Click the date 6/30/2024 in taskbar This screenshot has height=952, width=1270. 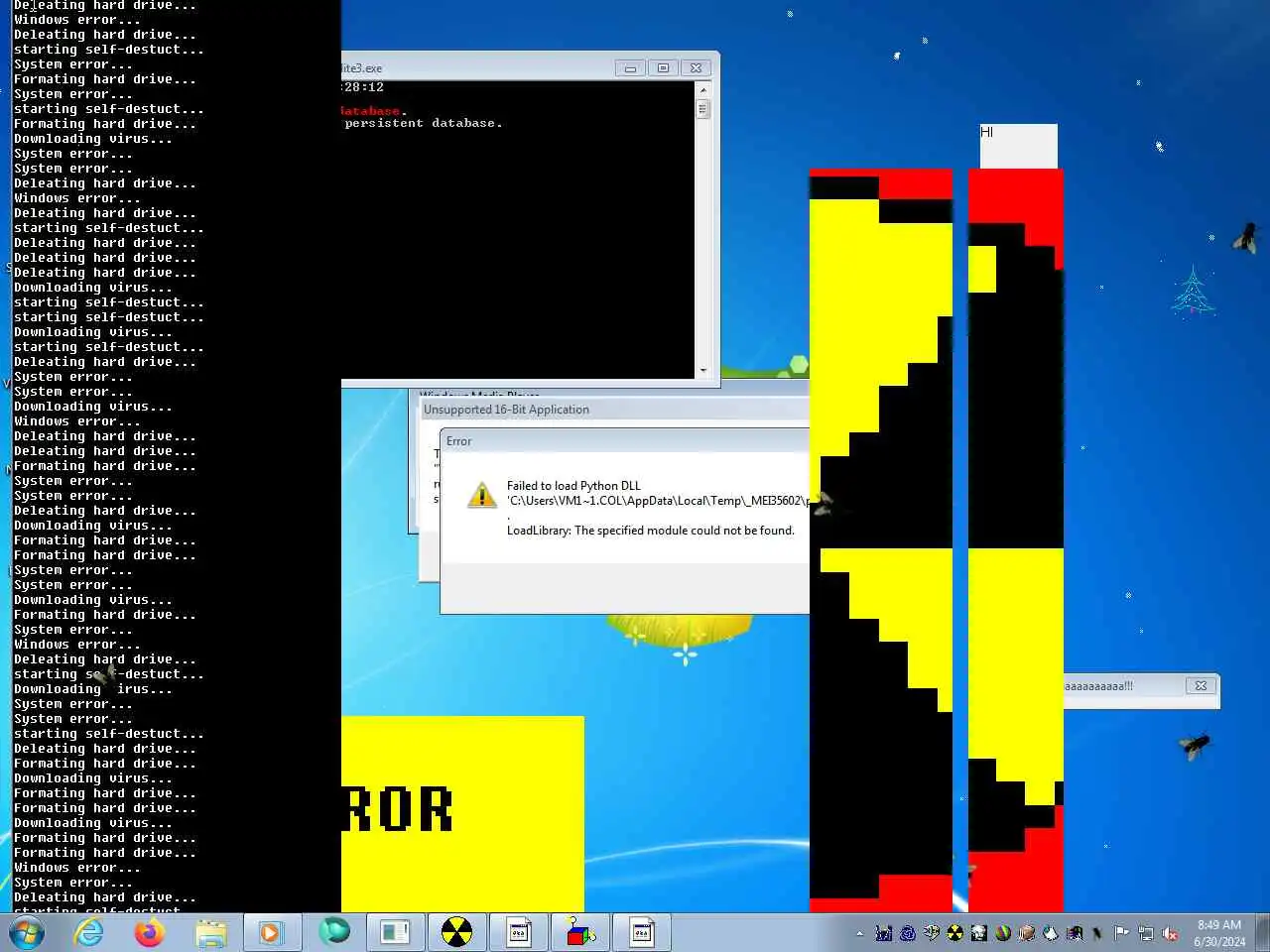[1219, 942]
